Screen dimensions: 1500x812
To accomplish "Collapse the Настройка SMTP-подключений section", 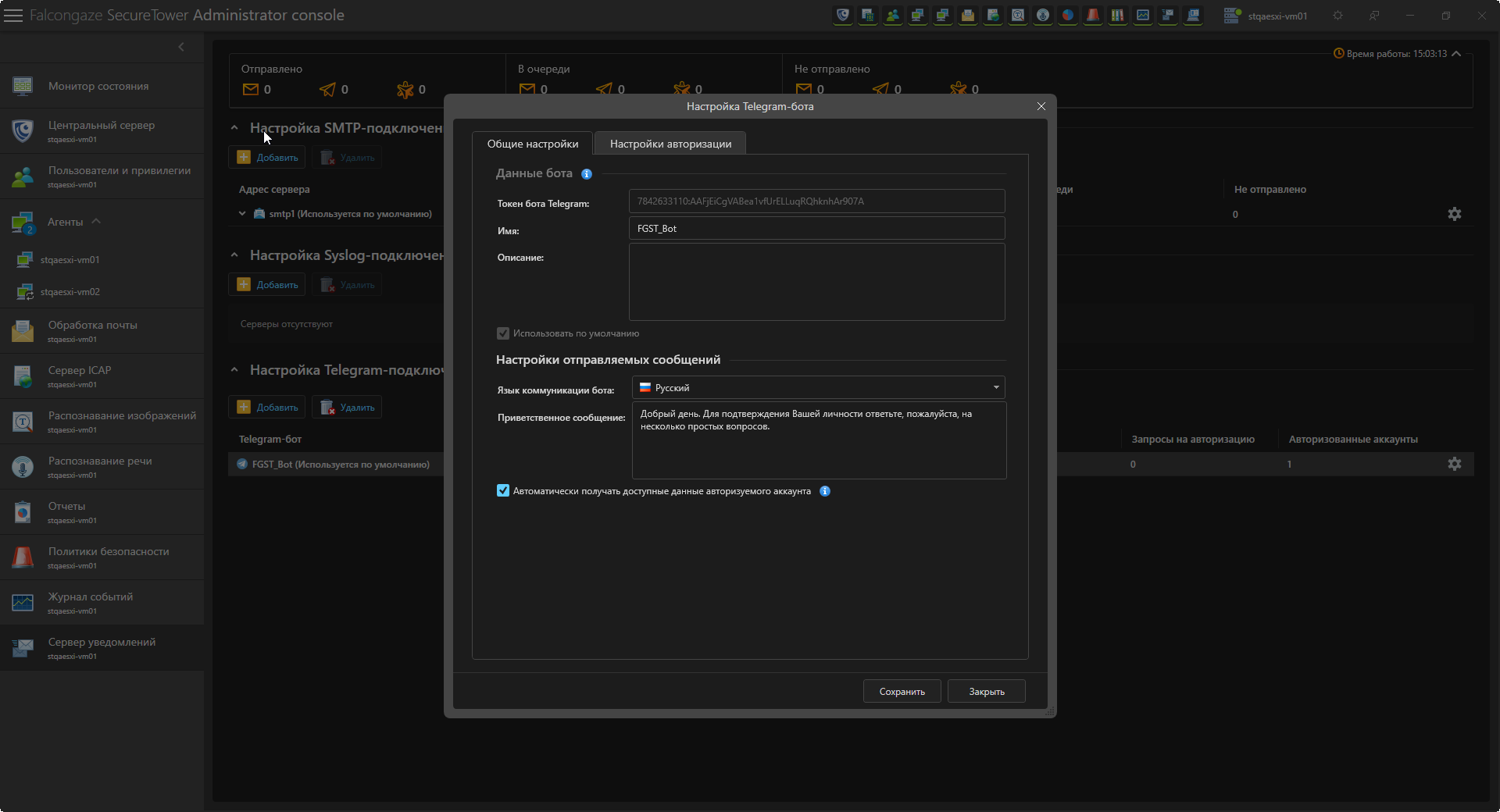I will [x=234, y=127].
